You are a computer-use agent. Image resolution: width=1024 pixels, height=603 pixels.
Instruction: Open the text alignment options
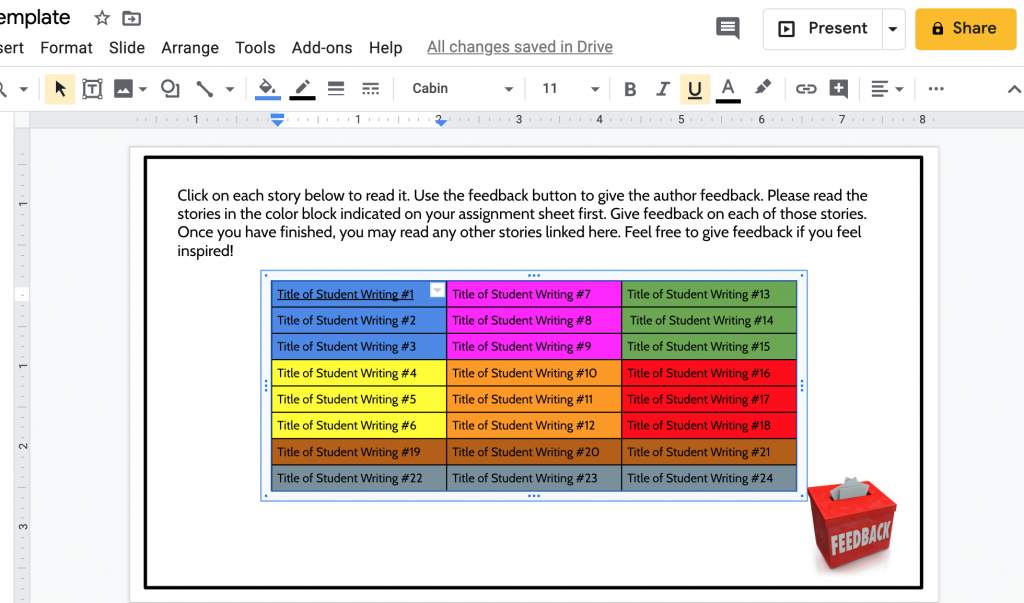887,89
